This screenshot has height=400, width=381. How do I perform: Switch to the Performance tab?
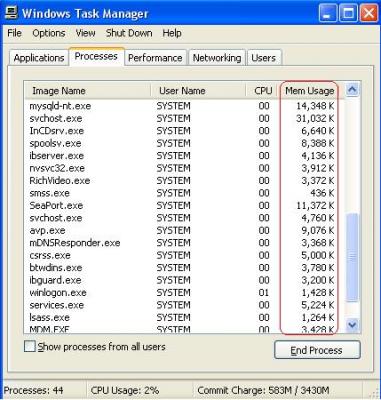point(155,58)
